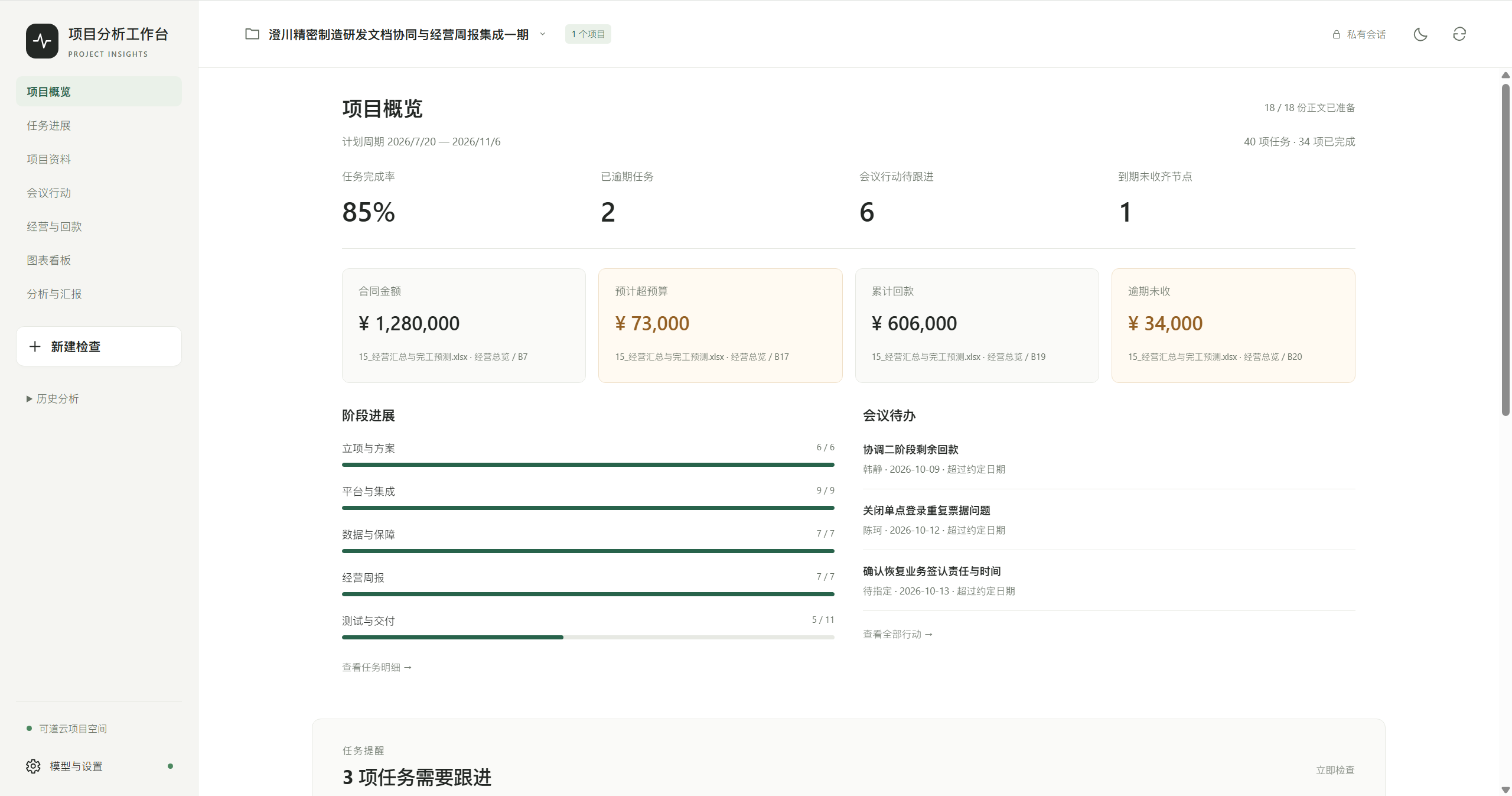This screenshot has height=796, width=1512.
Task: Open 任务进展 in the sidebar
Action: (99, 125)
